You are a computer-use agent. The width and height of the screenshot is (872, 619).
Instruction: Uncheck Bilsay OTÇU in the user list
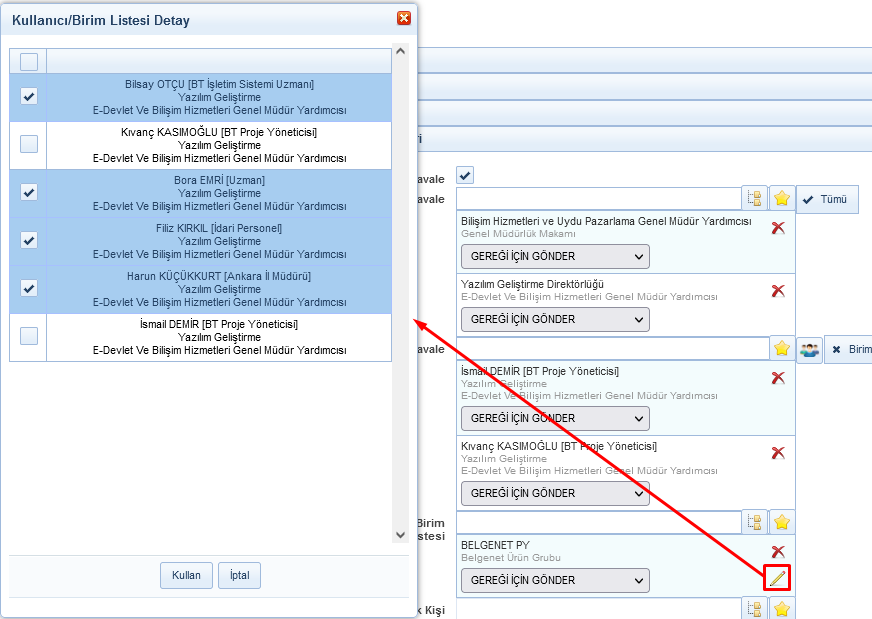tap(29, 96)
